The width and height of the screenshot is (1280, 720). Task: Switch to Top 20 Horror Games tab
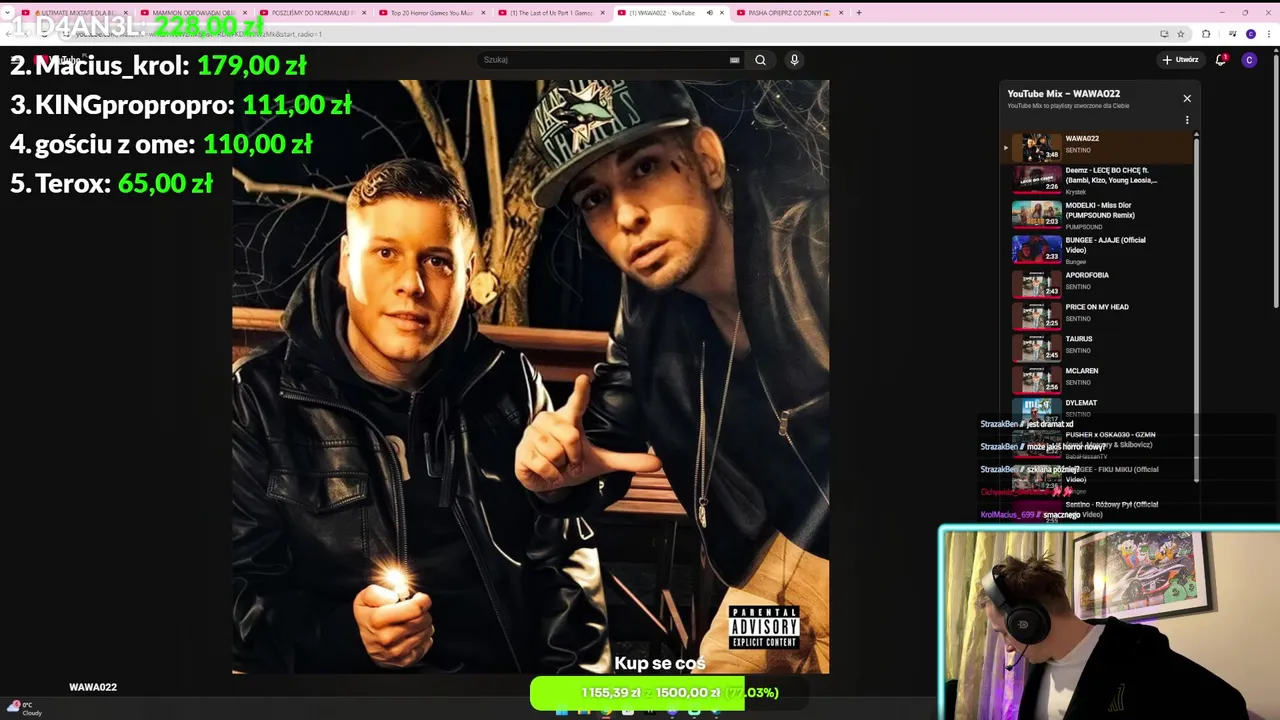click(x=432, y=13)
